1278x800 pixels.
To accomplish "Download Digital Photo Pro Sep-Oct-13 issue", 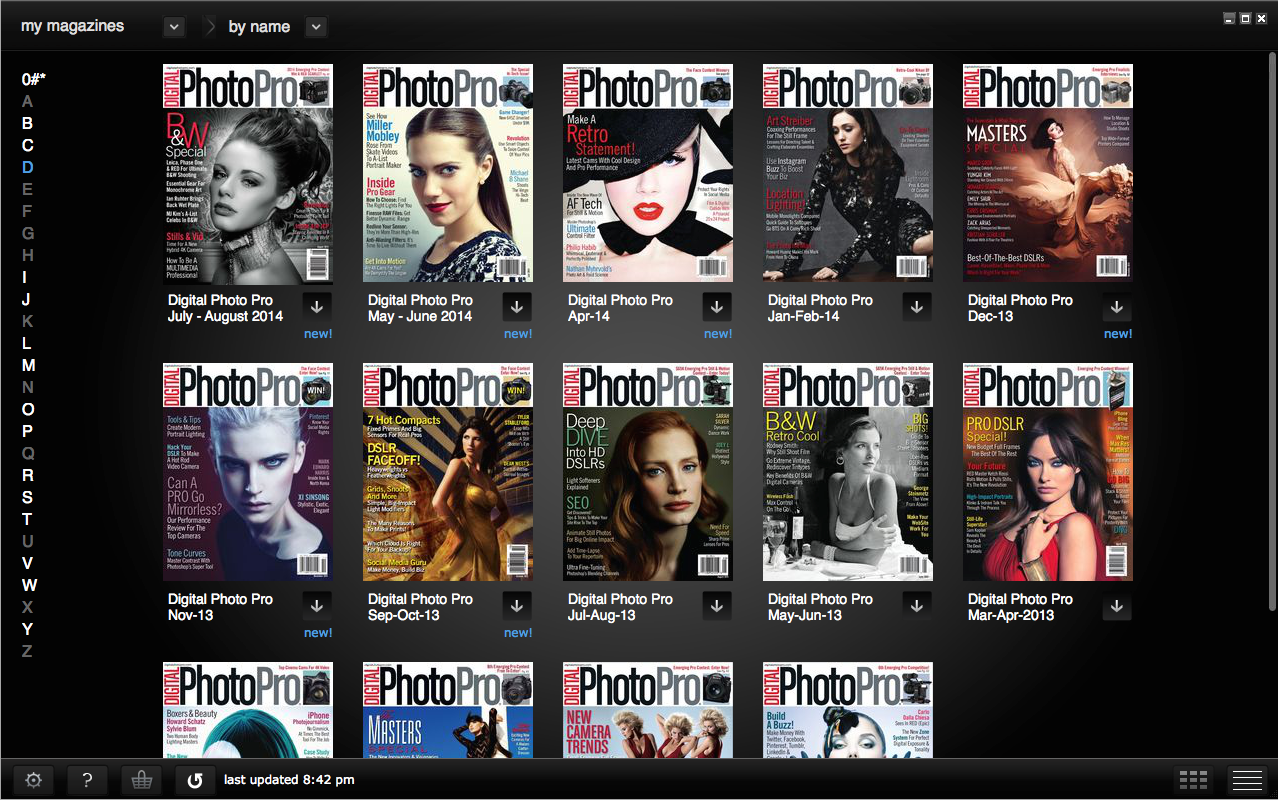I will 517,606.
